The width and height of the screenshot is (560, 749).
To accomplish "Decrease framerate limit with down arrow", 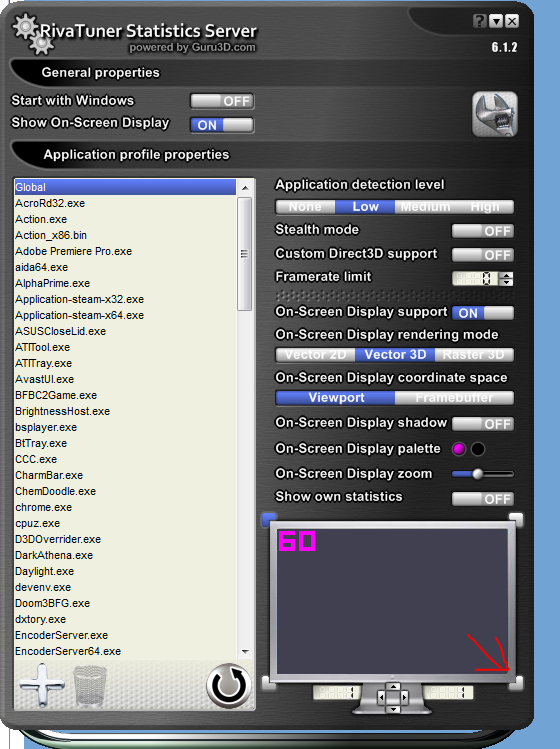I will (x=506, y=282).
